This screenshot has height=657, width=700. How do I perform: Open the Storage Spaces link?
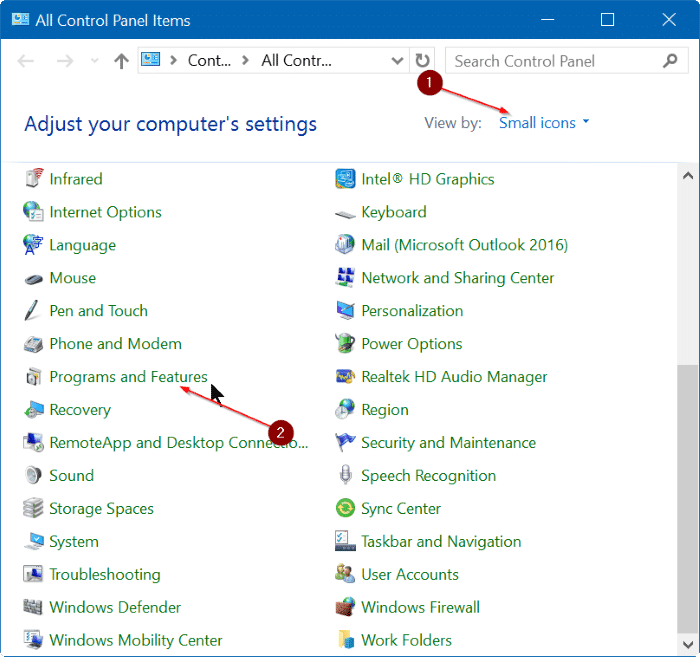tap(101, 509)
